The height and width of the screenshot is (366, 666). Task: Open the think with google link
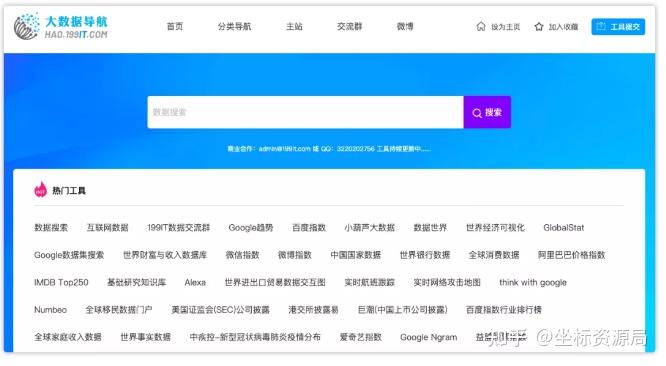coord(533,282)
